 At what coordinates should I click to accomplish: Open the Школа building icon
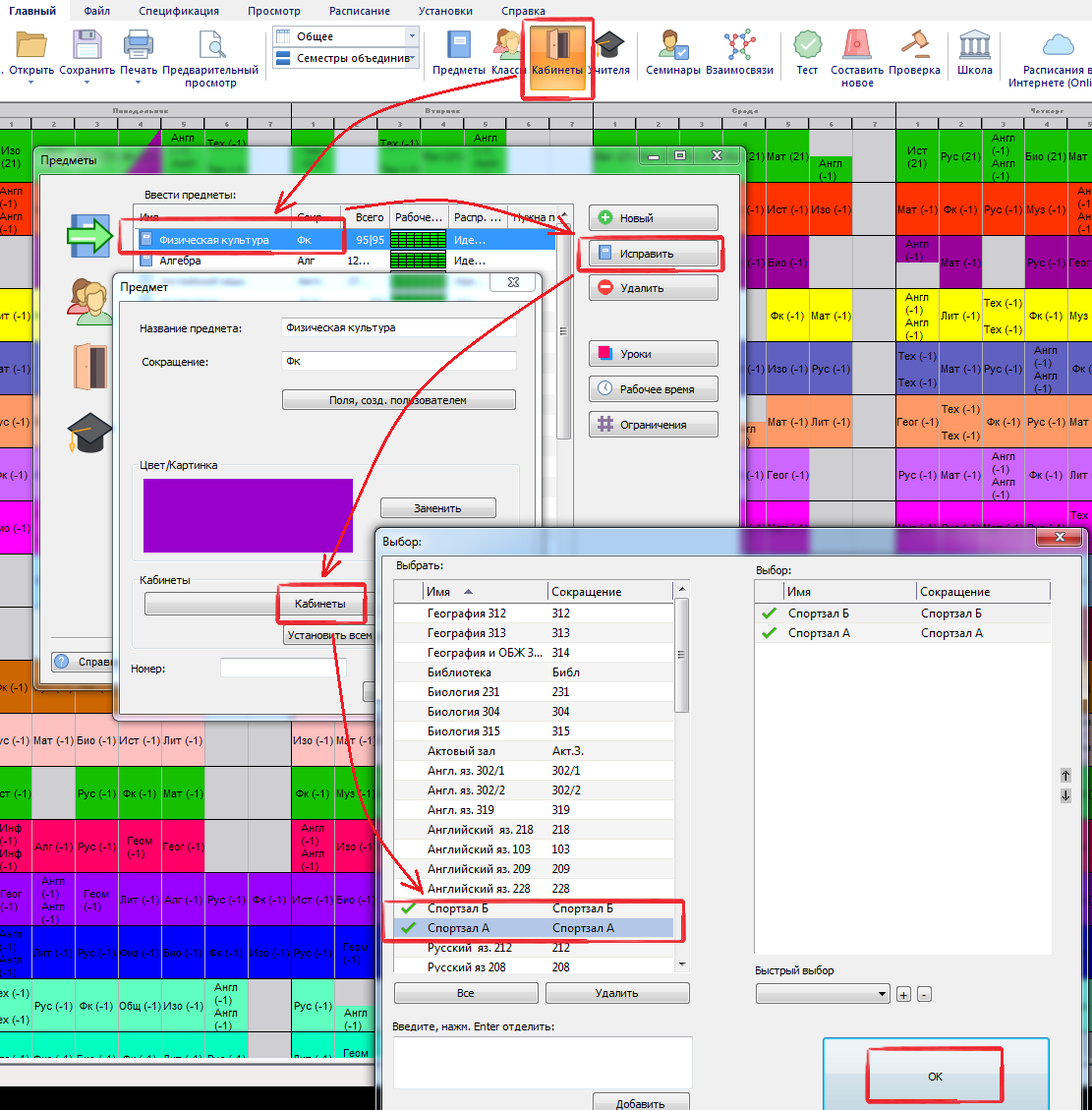click(x=974, y=47)
